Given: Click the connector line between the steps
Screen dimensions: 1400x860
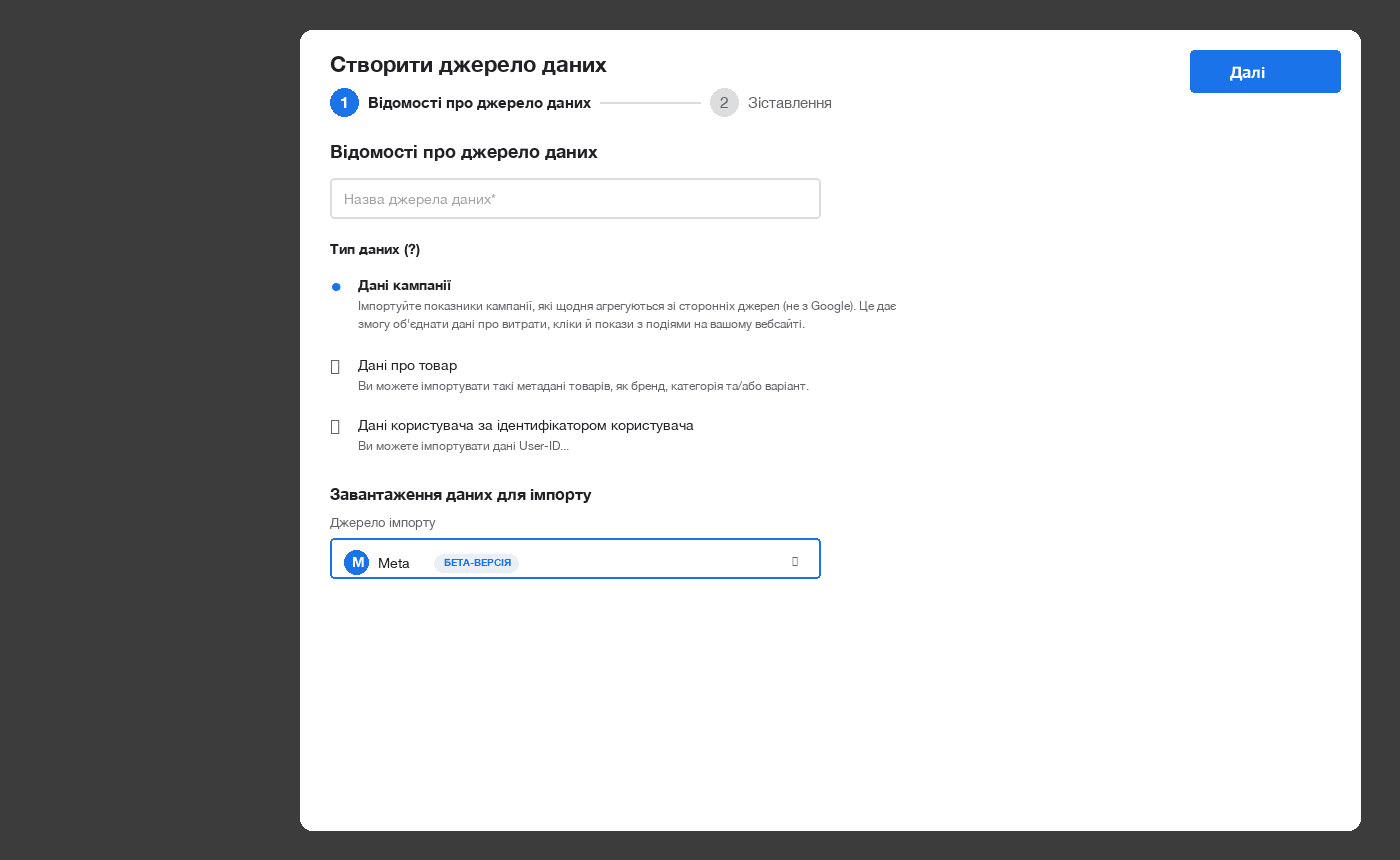Looking at the screenshot, I should coord(650,103).
